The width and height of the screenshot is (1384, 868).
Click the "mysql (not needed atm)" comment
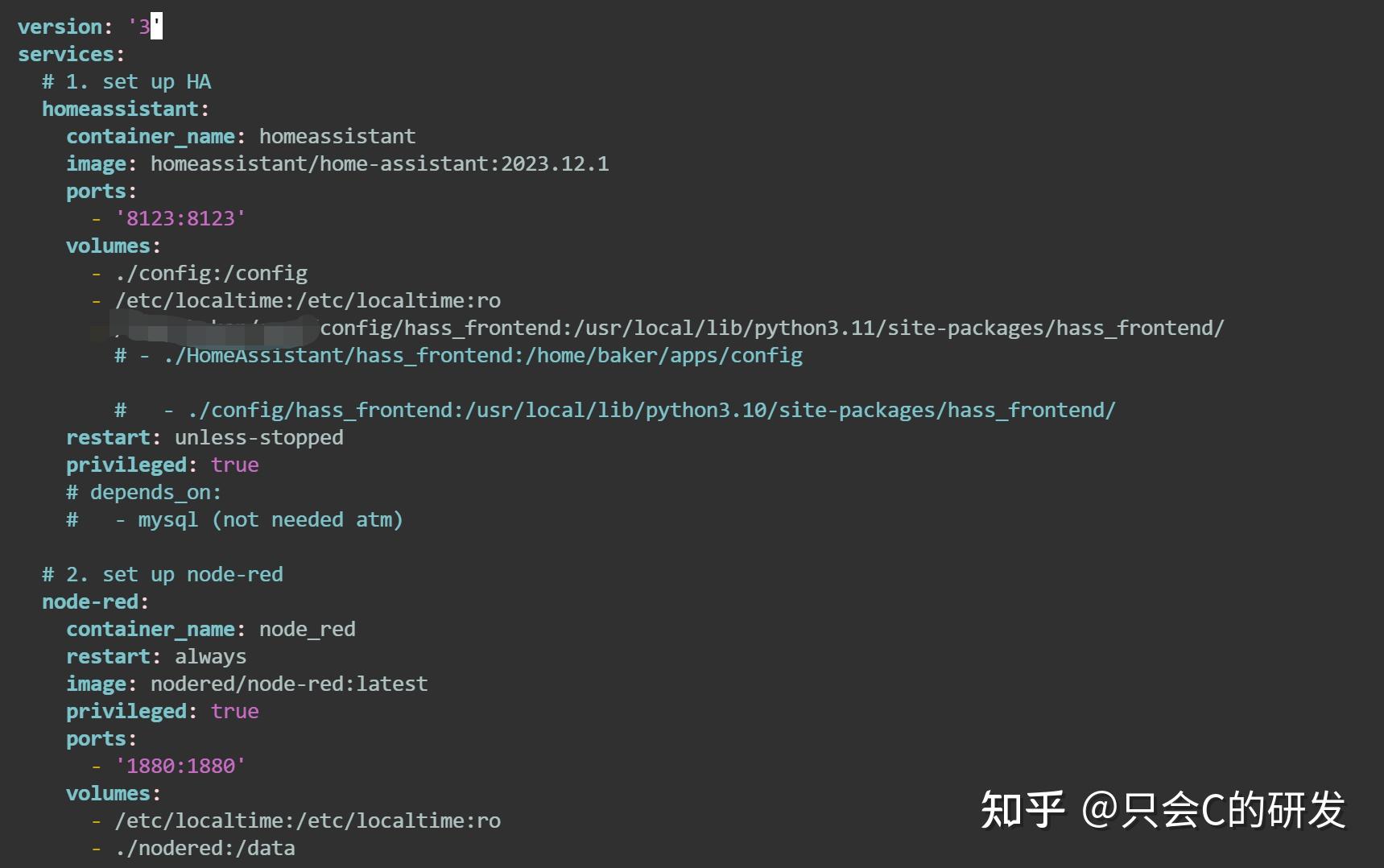270,519
